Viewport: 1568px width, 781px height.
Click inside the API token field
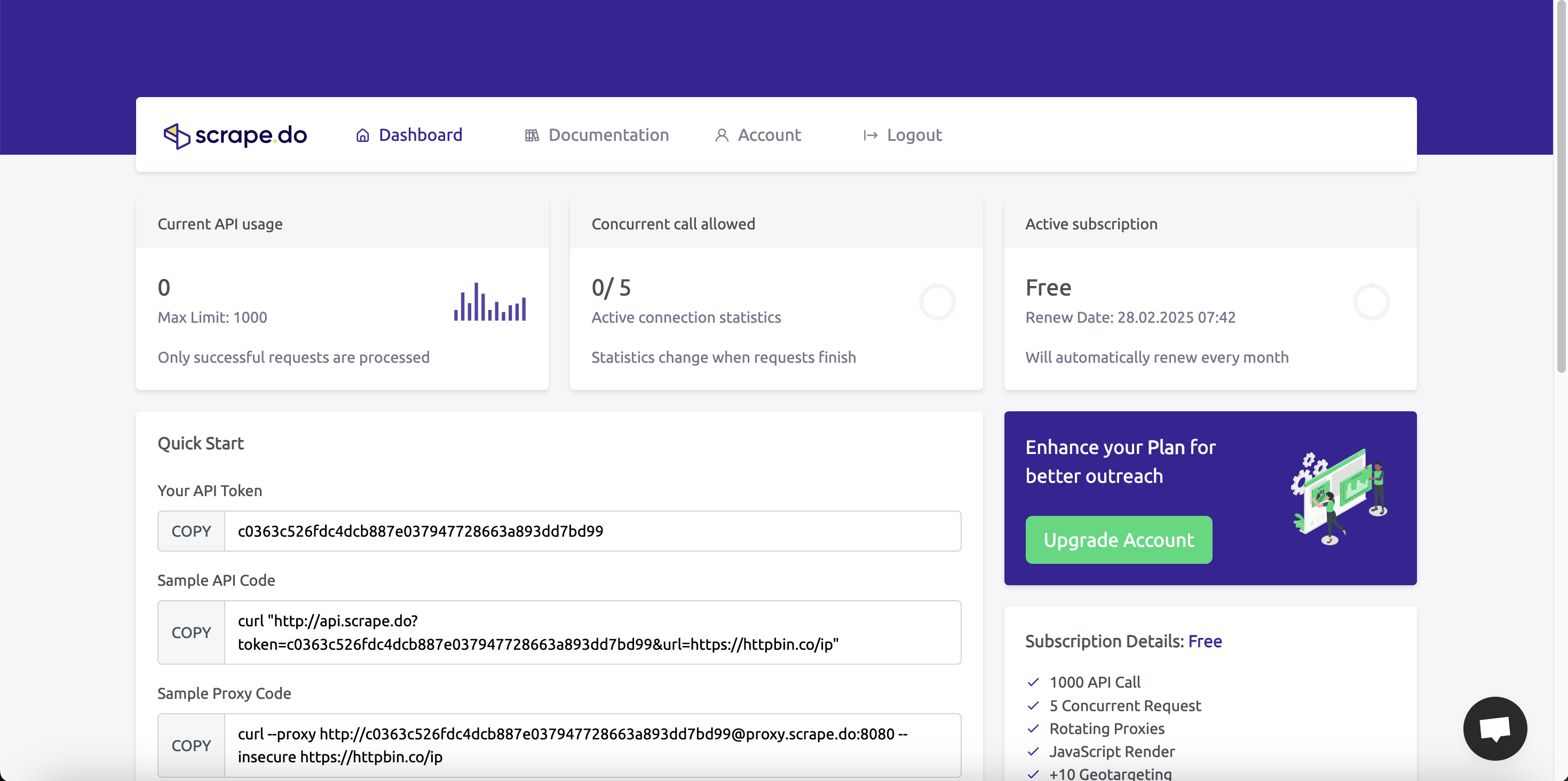593,531
